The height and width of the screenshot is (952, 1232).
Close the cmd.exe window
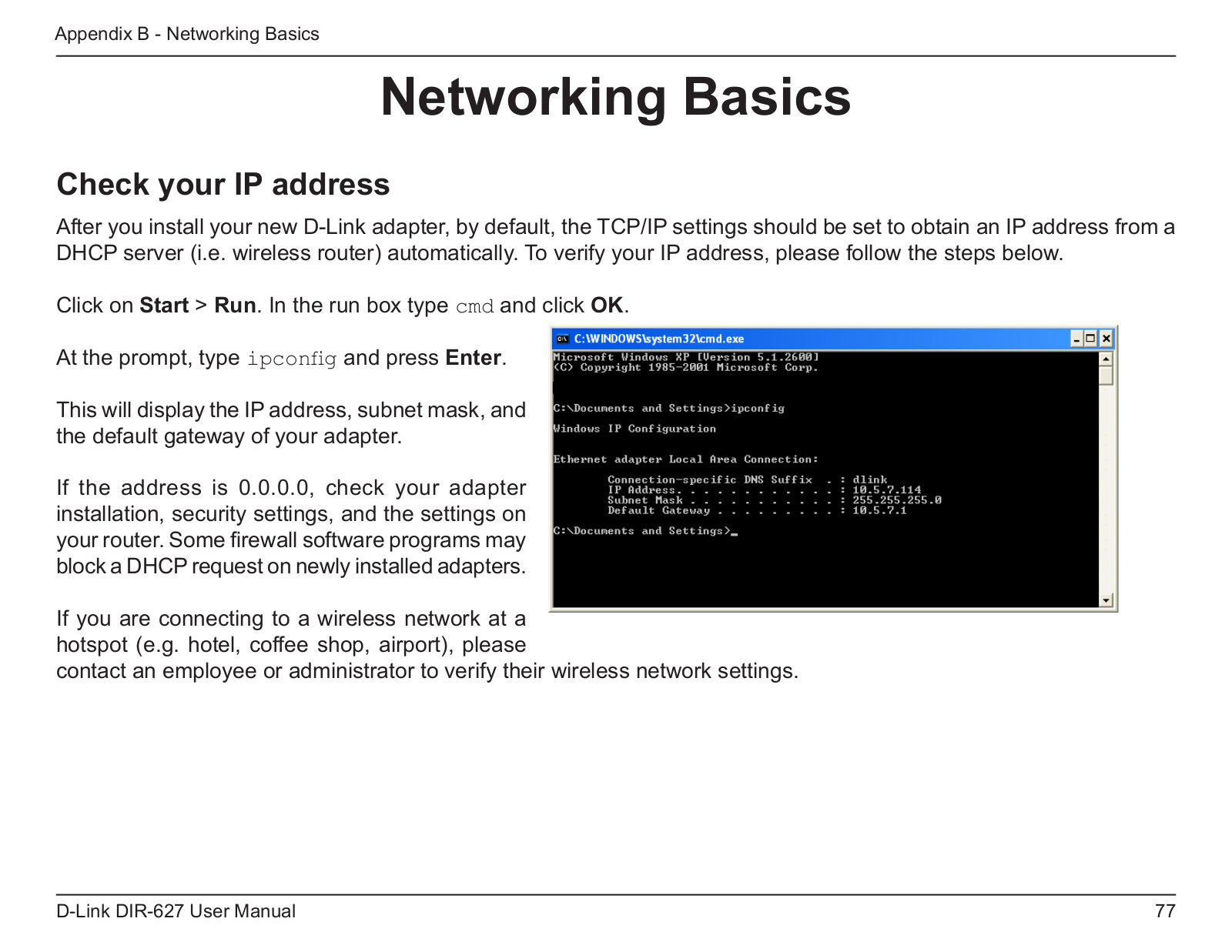click(x=1106, y=339)
